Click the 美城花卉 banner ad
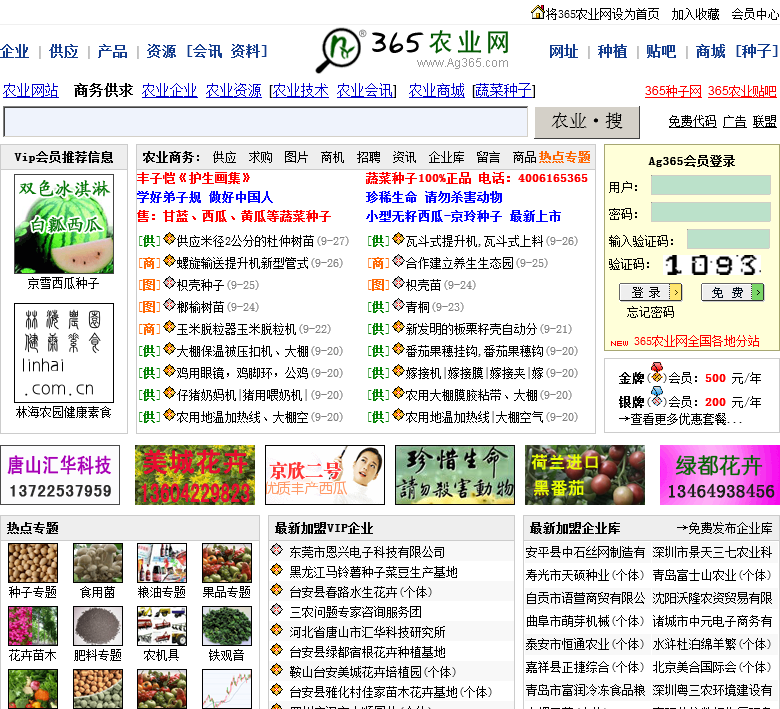 coord(195,475)
